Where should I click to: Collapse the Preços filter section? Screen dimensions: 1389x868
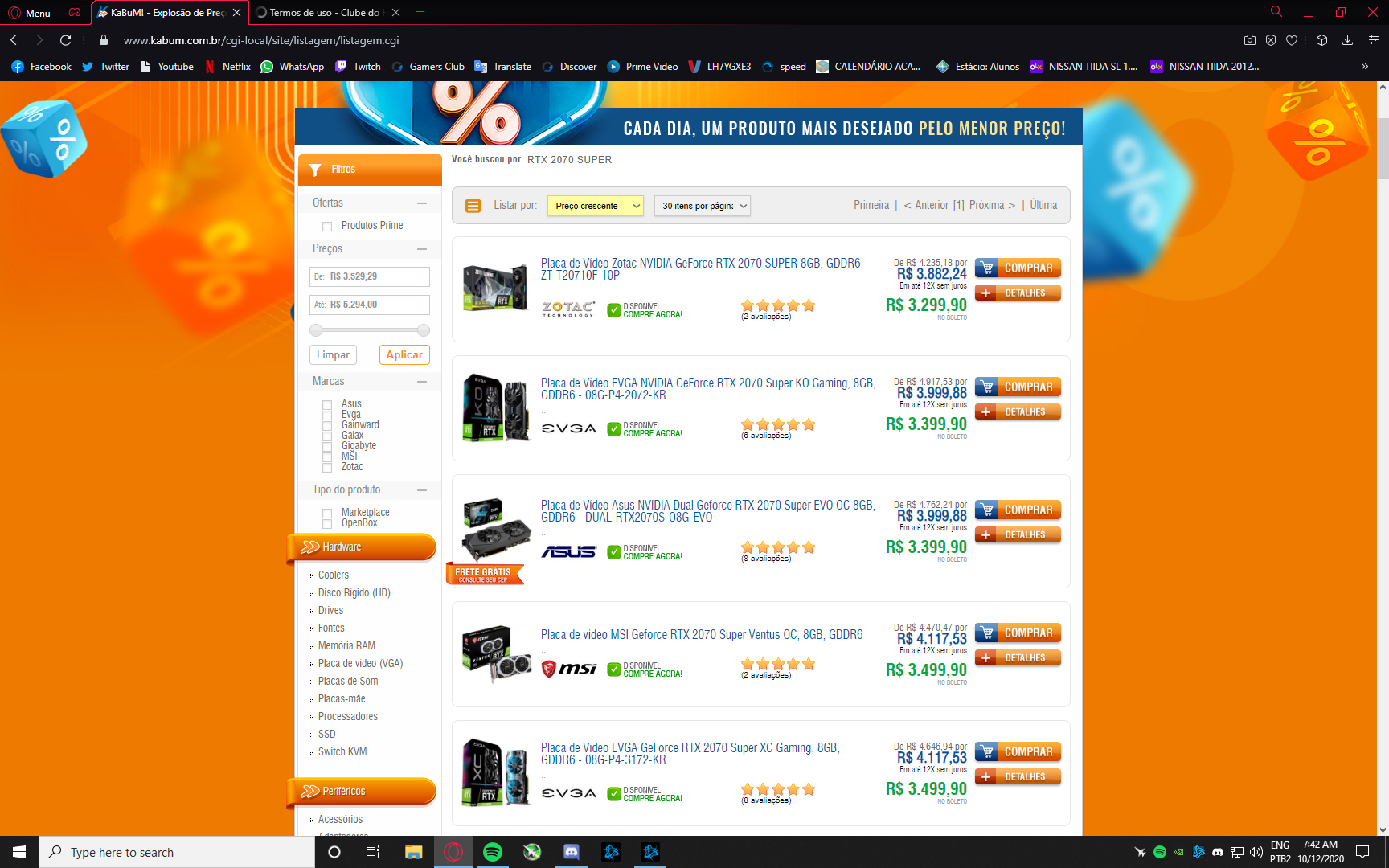click(422, 249)
